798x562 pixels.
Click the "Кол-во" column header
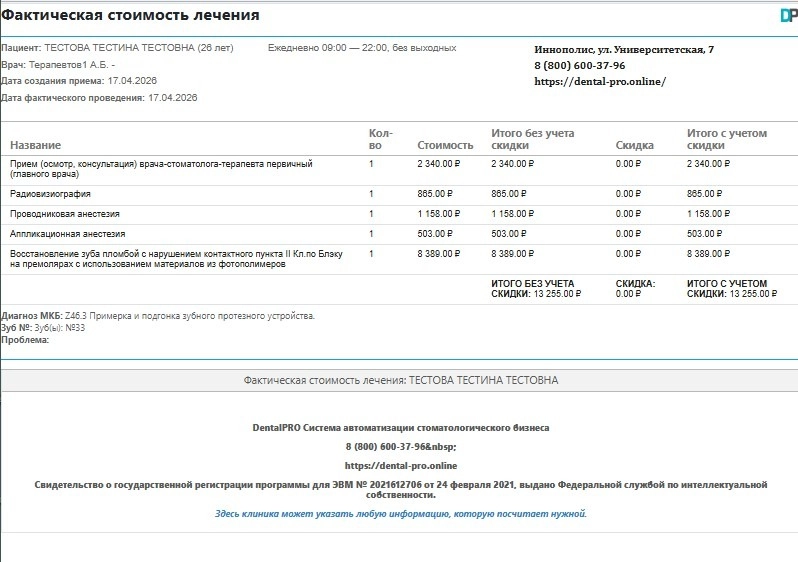(381, 139)
